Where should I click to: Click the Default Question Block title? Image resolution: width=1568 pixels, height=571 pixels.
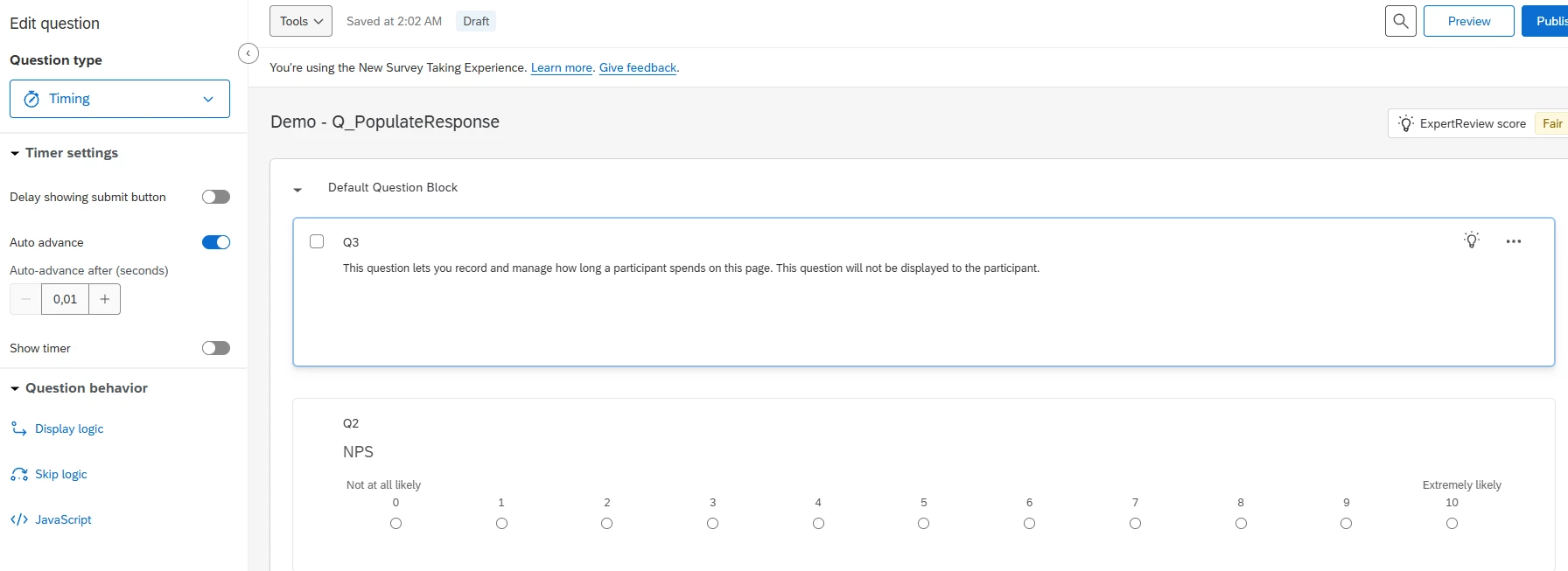(393, 187)
